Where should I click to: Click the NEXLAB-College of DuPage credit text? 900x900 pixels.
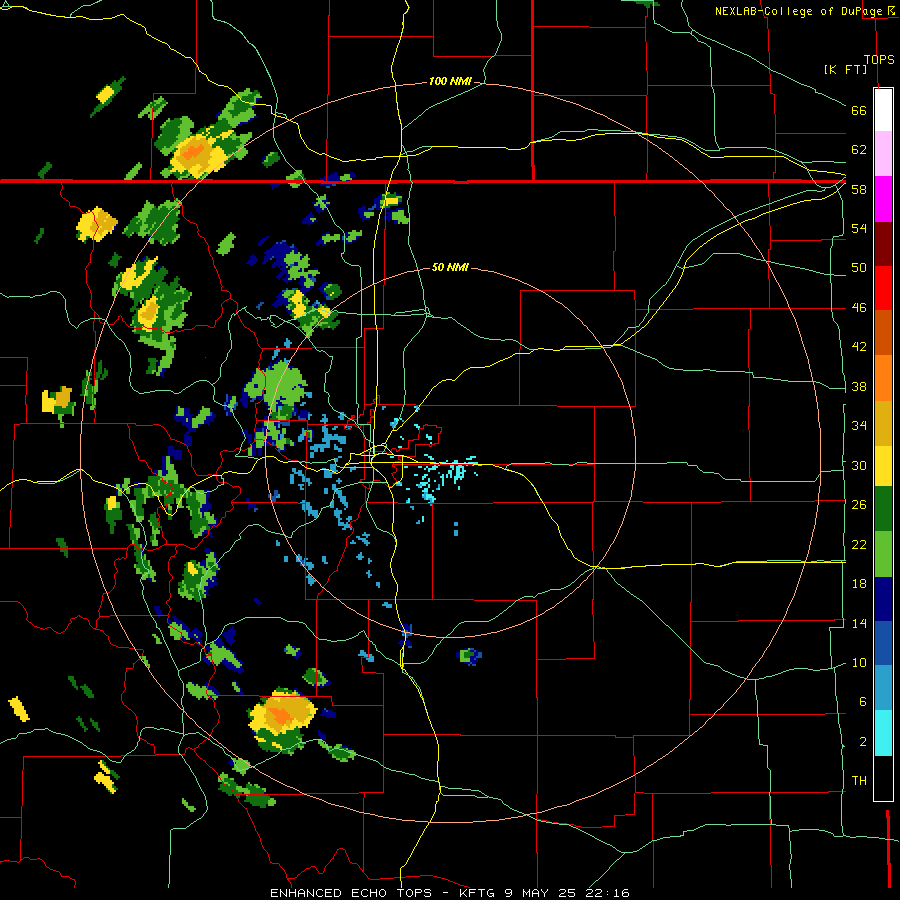coord(799,11)
